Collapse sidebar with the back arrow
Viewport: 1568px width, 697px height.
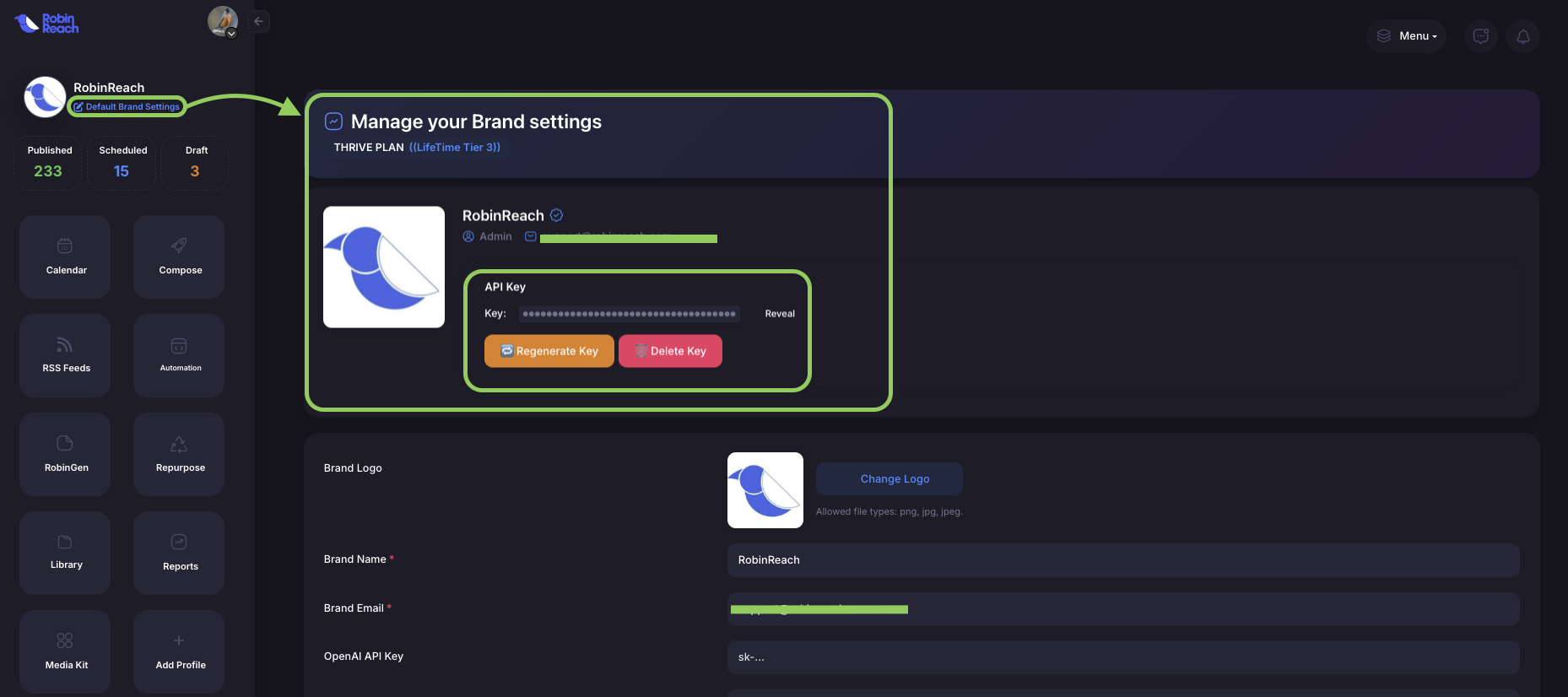coord(259,21)
